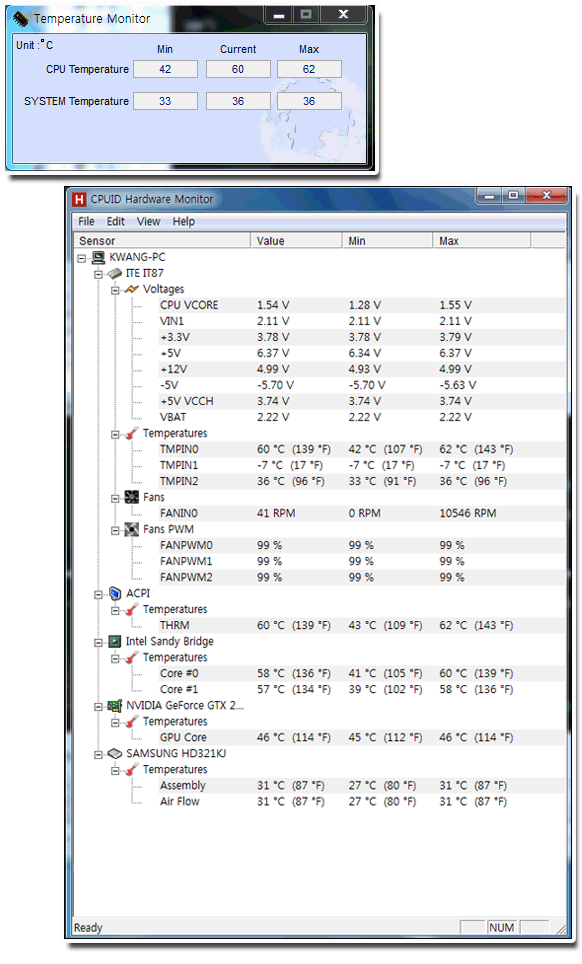Collapse the NVIDIA GeForce GTX node
Screen dimensions: 582x964
coord(98,706)
